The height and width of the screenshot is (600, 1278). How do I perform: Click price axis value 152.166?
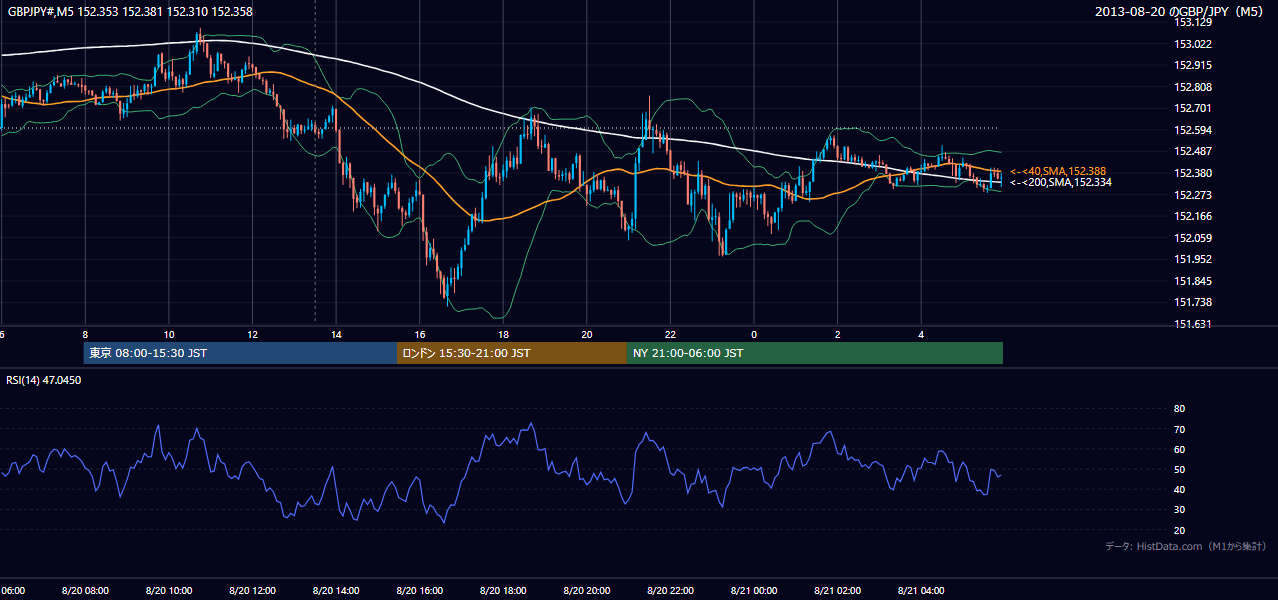pos(1193,216)
